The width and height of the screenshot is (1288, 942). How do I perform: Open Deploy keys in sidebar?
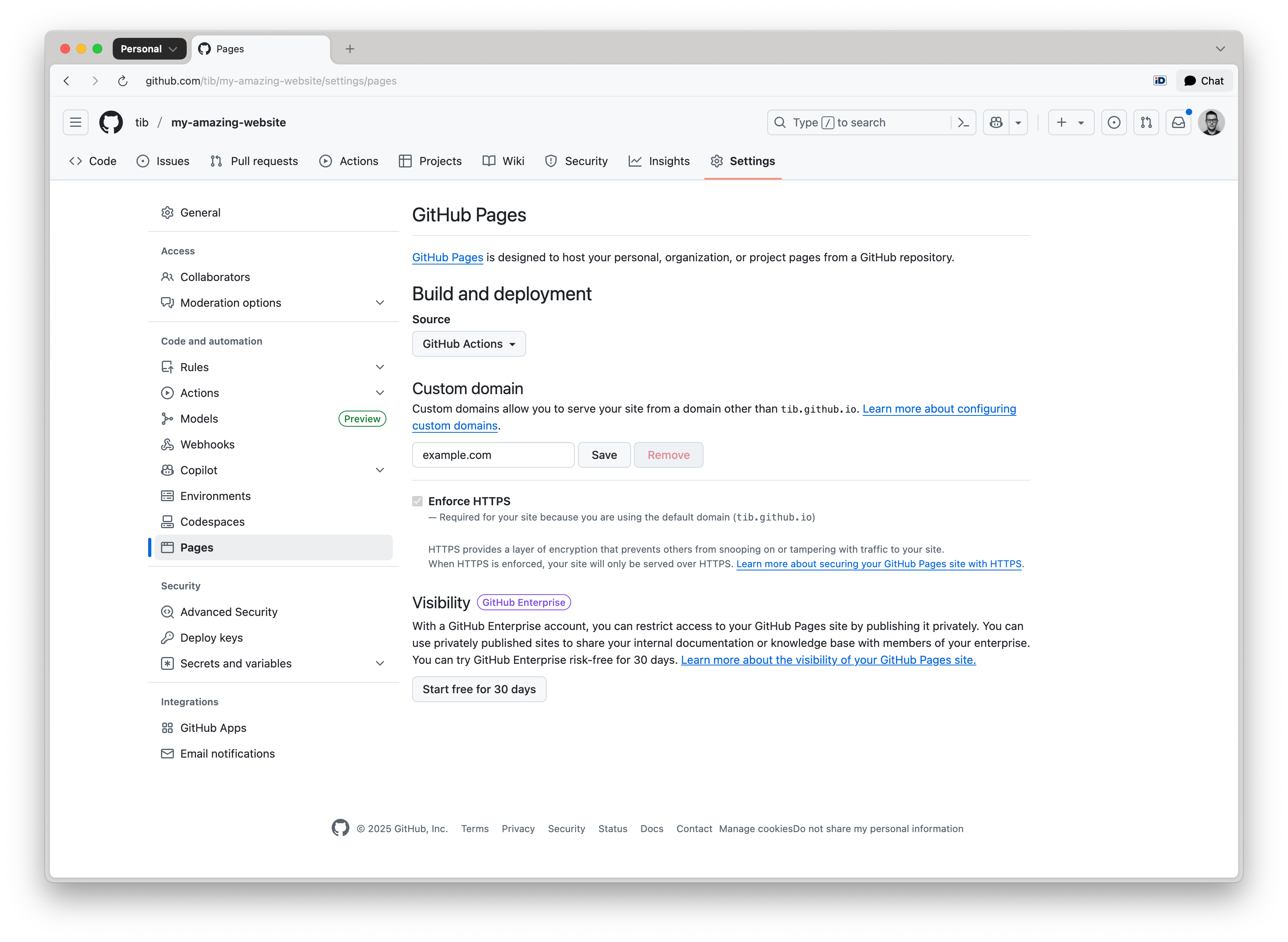(274, 638)
